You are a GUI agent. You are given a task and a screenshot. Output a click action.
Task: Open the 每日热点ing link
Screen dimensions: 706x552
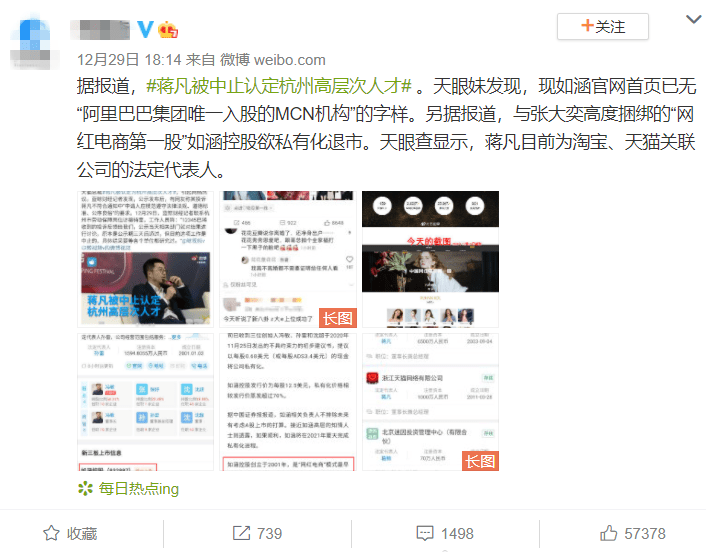pos(139,489)
